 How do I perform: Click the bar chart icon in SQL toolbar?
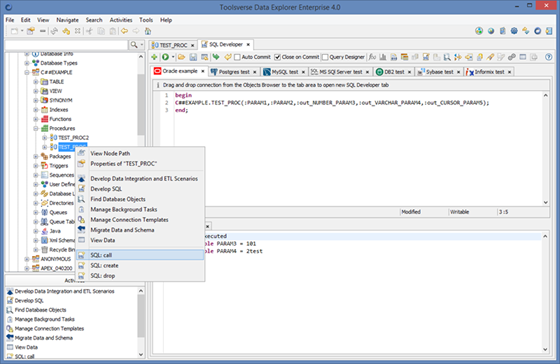(x=382, y=57)
